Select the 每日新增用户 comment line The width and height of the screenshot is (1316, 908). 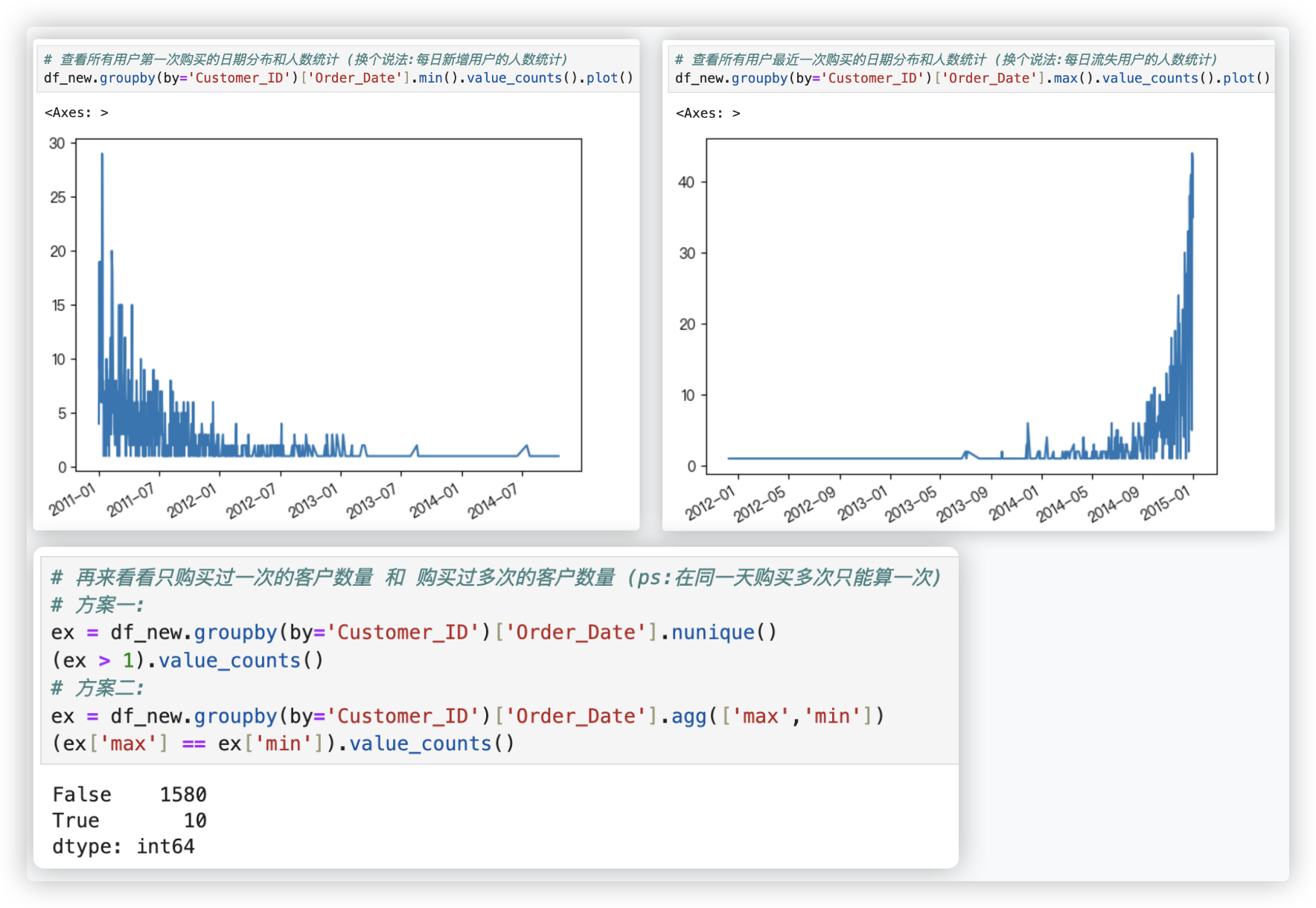click(305, 60)
